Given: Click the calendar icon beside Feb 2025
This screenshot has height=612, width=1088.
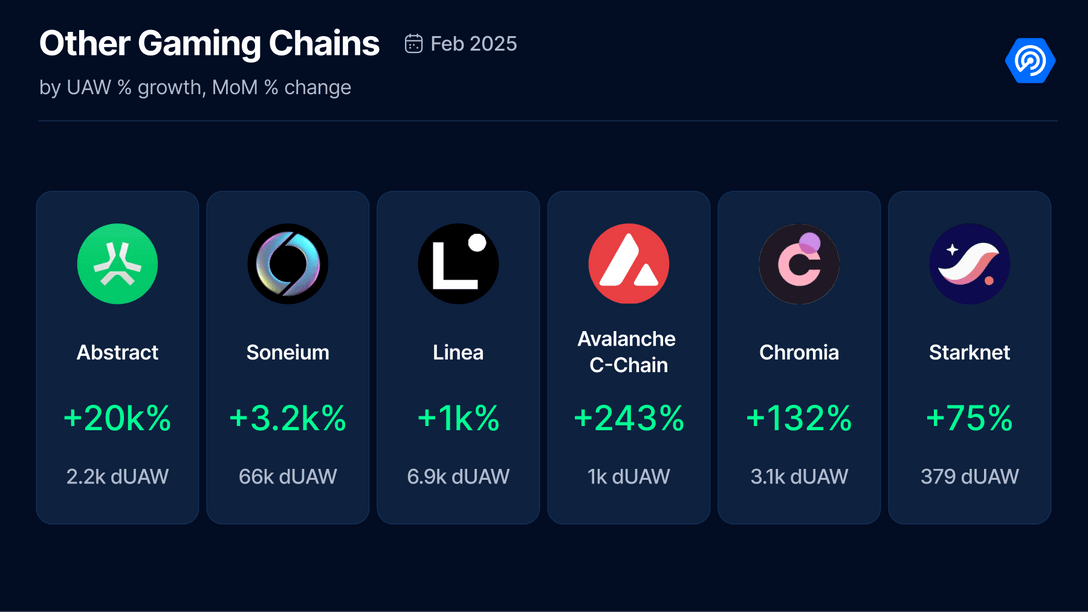Looking at the screenshot, I should coord(413,44).
